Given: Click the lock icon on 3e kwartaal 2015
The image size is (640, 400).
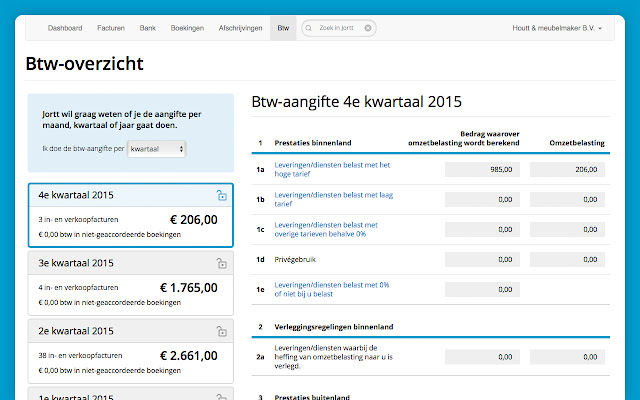Looking at the screenshot, I should point(221,263).
